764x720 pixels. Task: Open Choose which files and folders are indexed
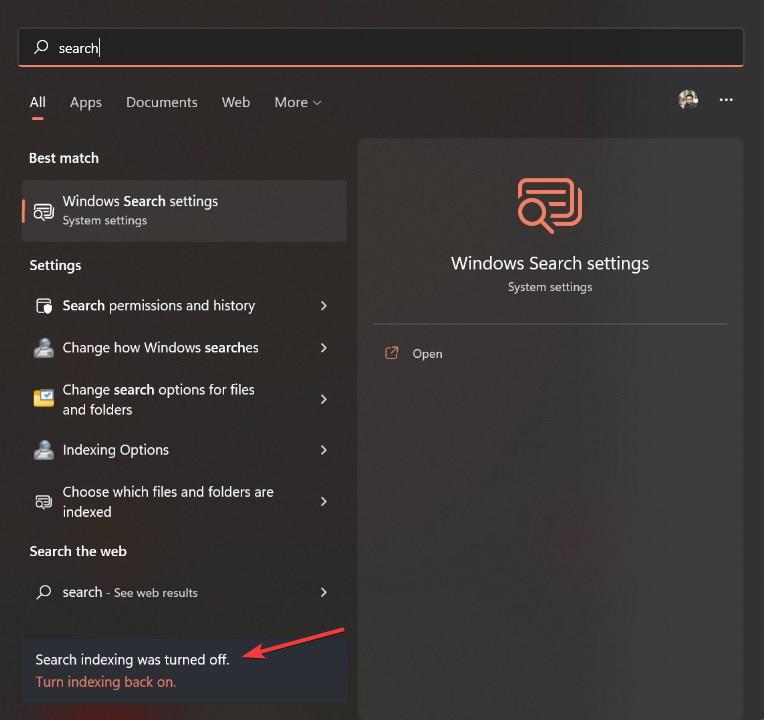click(184, 501)
